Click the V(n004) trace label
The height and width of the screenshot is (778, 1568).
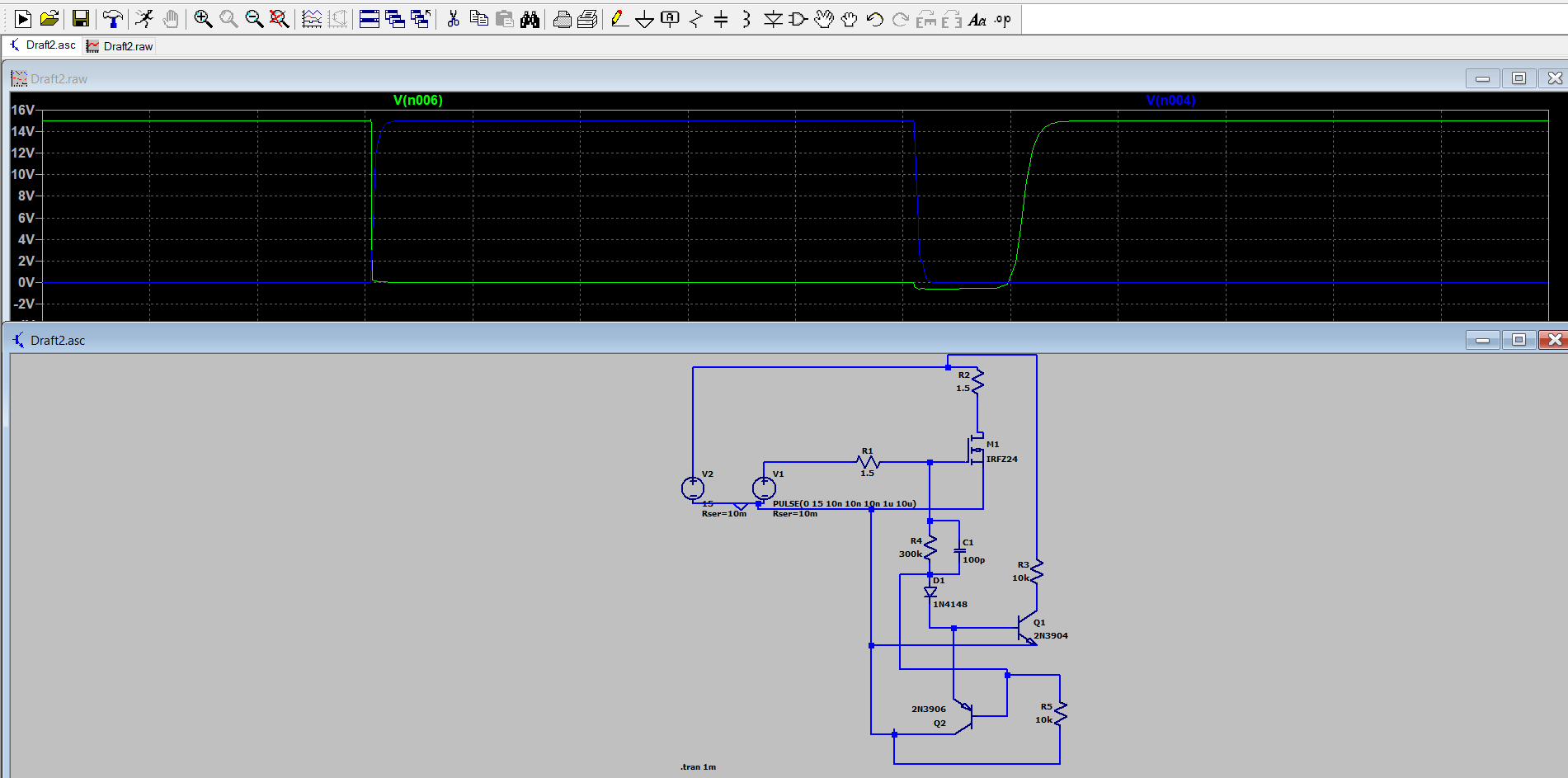(1170, 100)
